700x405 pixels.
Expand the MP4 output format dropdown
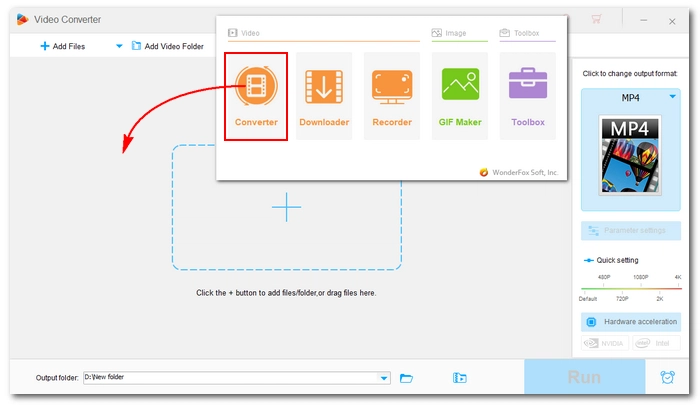(672, 96)
